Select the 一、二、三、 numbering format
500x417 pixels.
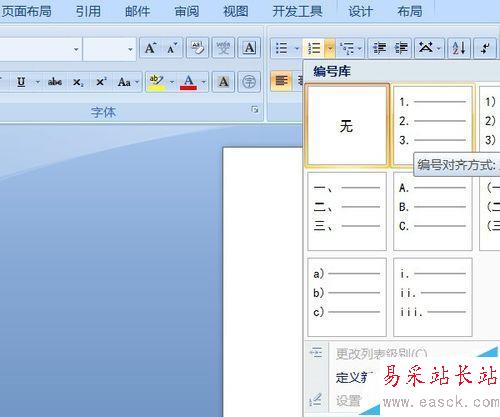click(x=347, y=211)
